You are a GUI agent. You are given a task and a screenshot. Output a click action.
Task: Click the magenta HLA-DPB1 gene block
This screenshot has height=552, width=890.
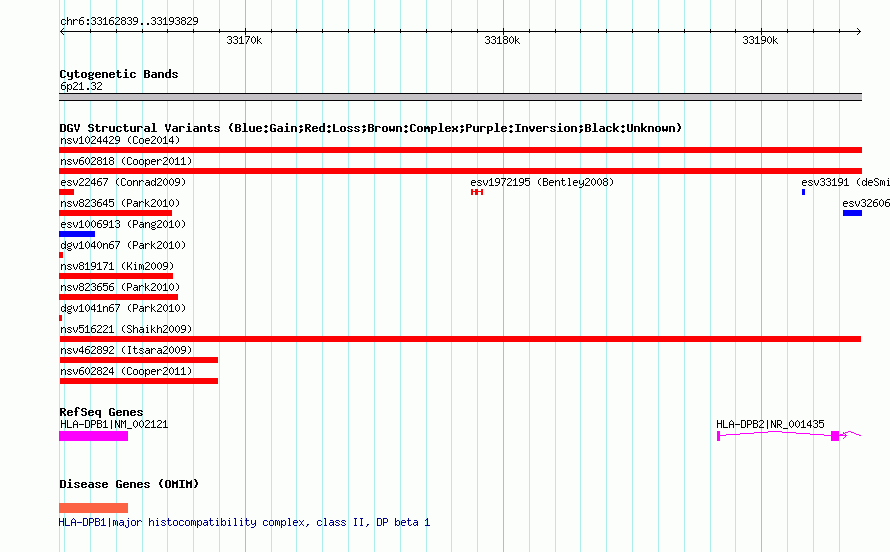tap(93, 436)
